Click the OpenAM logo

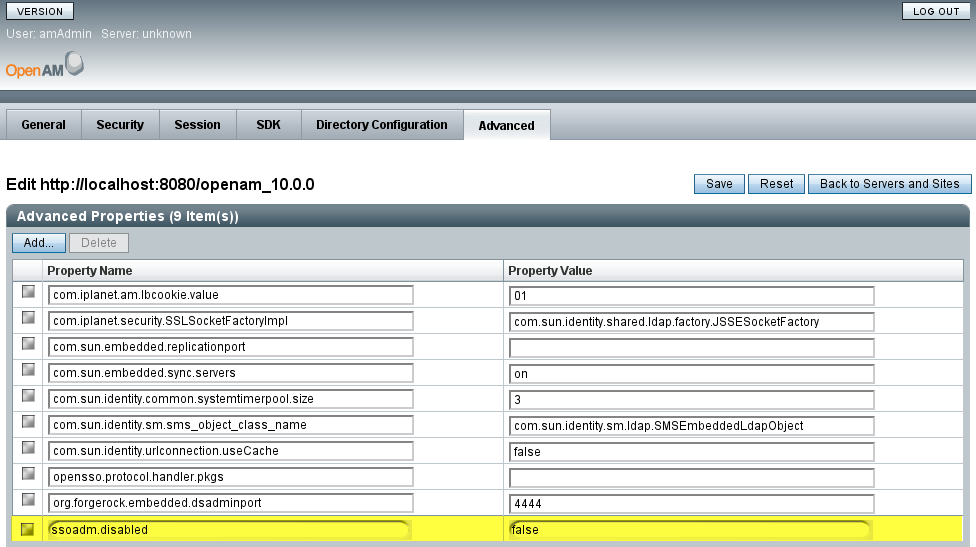[45, 65]
